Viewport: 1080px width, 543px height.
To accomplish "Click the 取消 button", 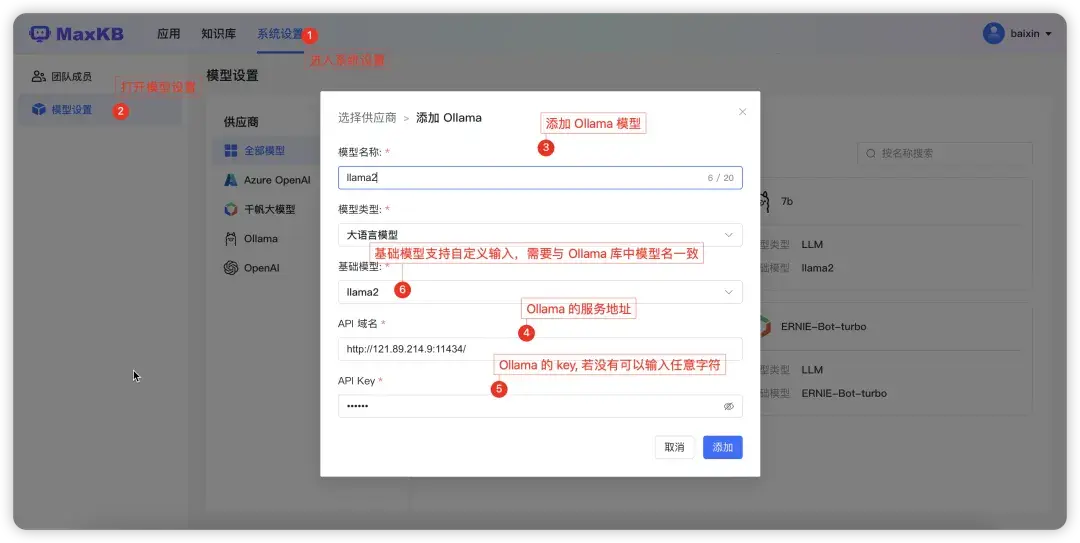I will (x=674, y=448).
